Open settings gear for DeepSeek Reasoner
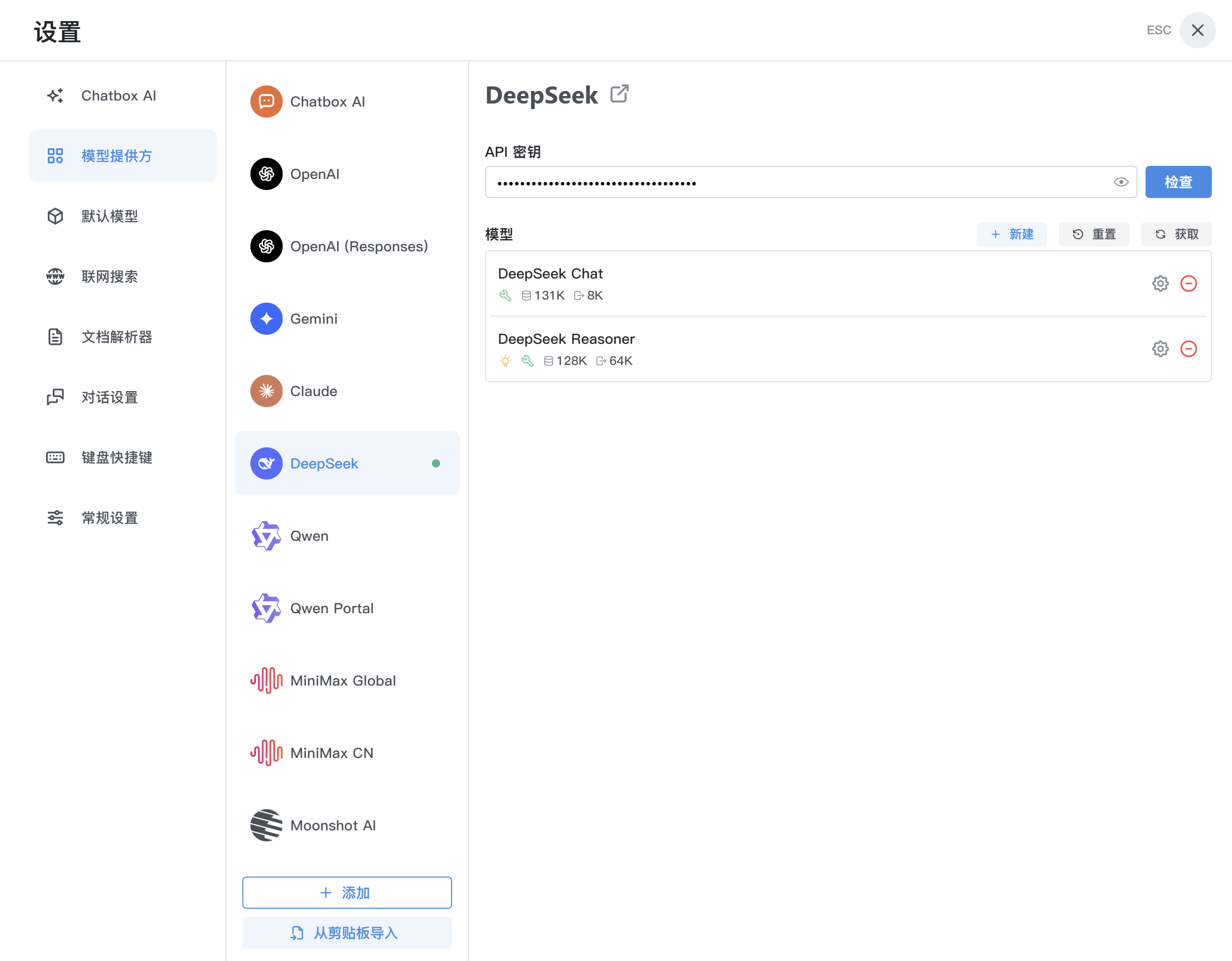This screenshot has height=961, width=1232. click(x=1160, y=348)
